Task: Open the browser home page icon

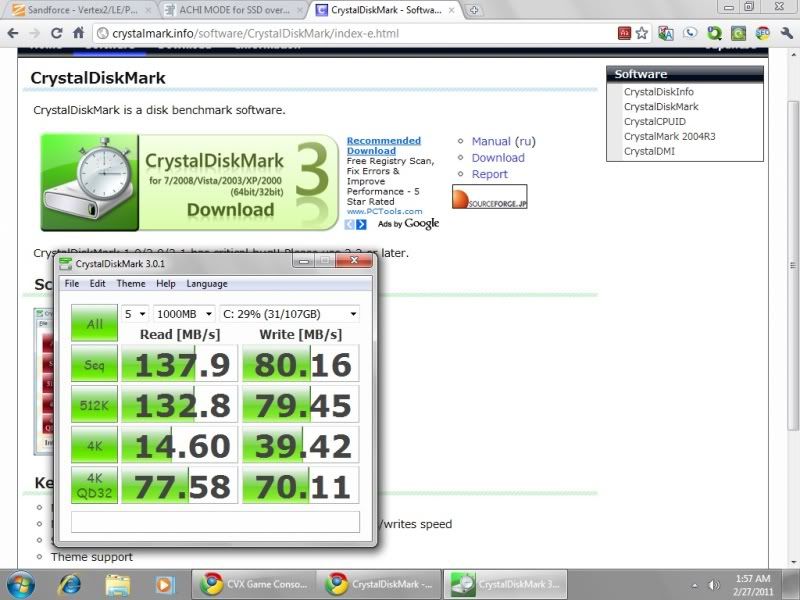Action: 78,33
